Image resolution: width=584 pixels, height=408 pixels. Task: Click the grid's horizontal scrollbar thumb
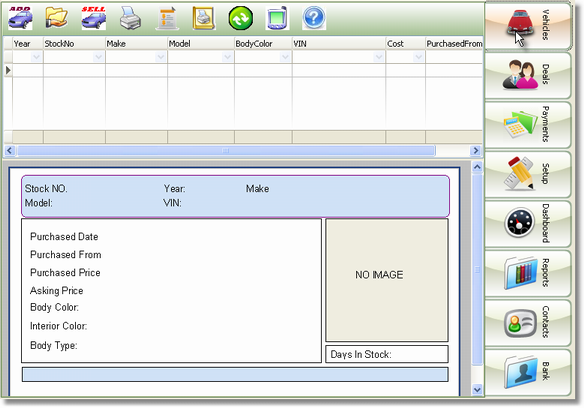(226, 151)
